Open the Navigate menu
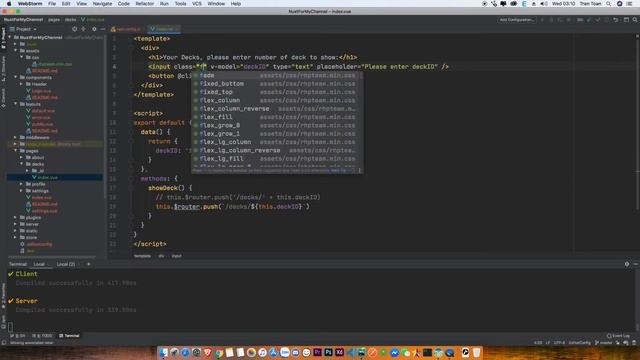 102,4
